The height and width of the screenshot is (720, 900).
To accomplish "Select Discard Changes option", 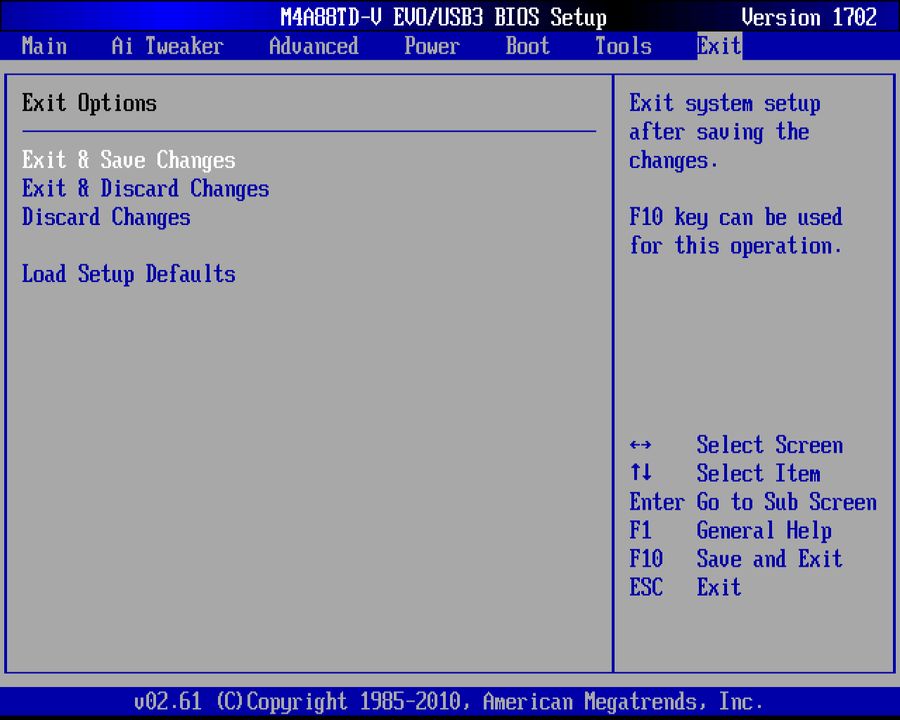I will coord(106,218).
